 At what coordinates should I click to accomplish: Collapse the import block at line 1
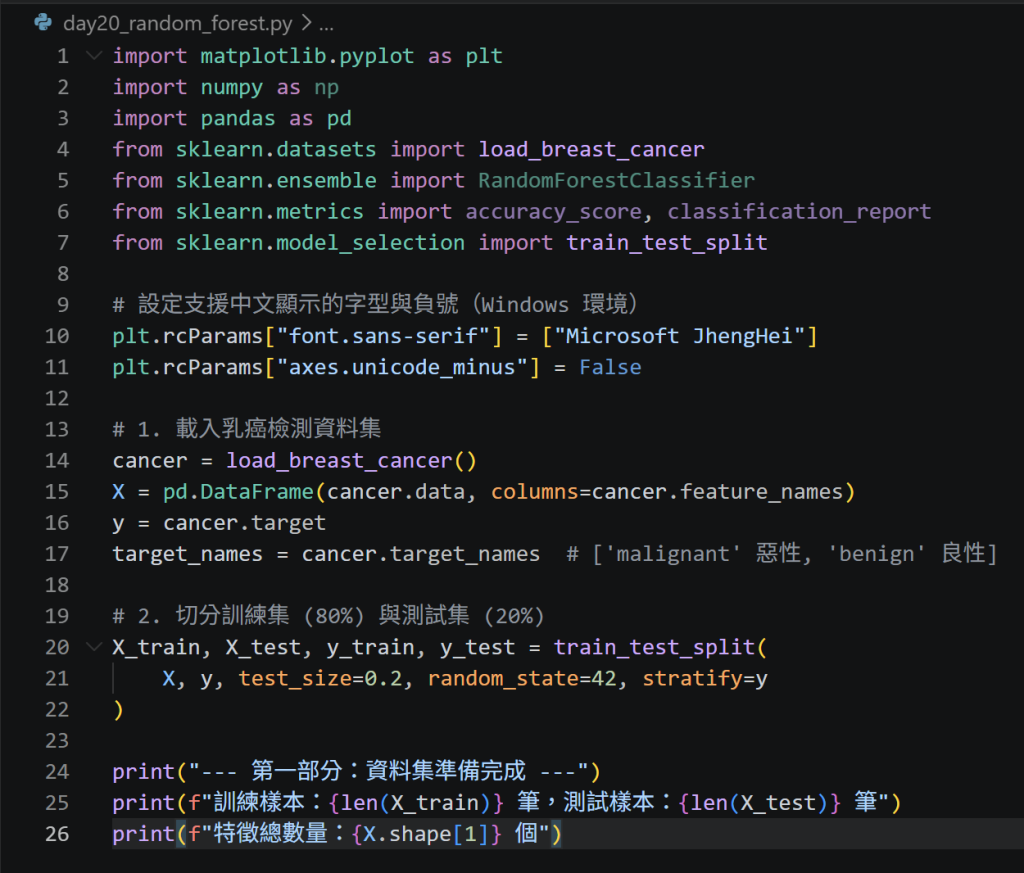point(95,56)
